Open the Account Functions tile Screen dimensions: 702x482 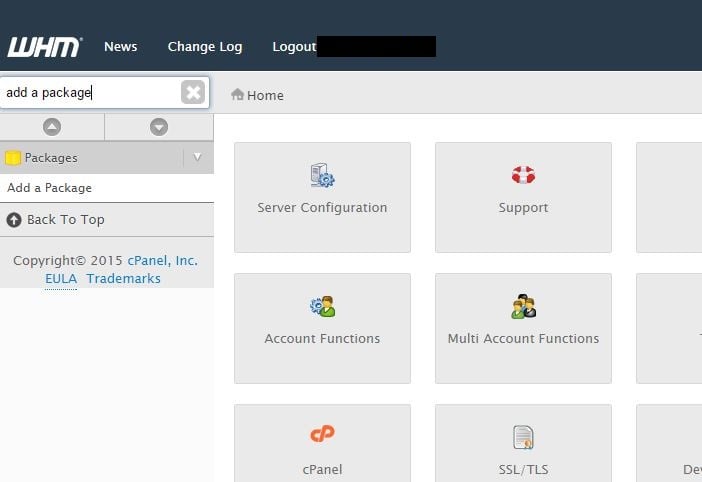322,328
